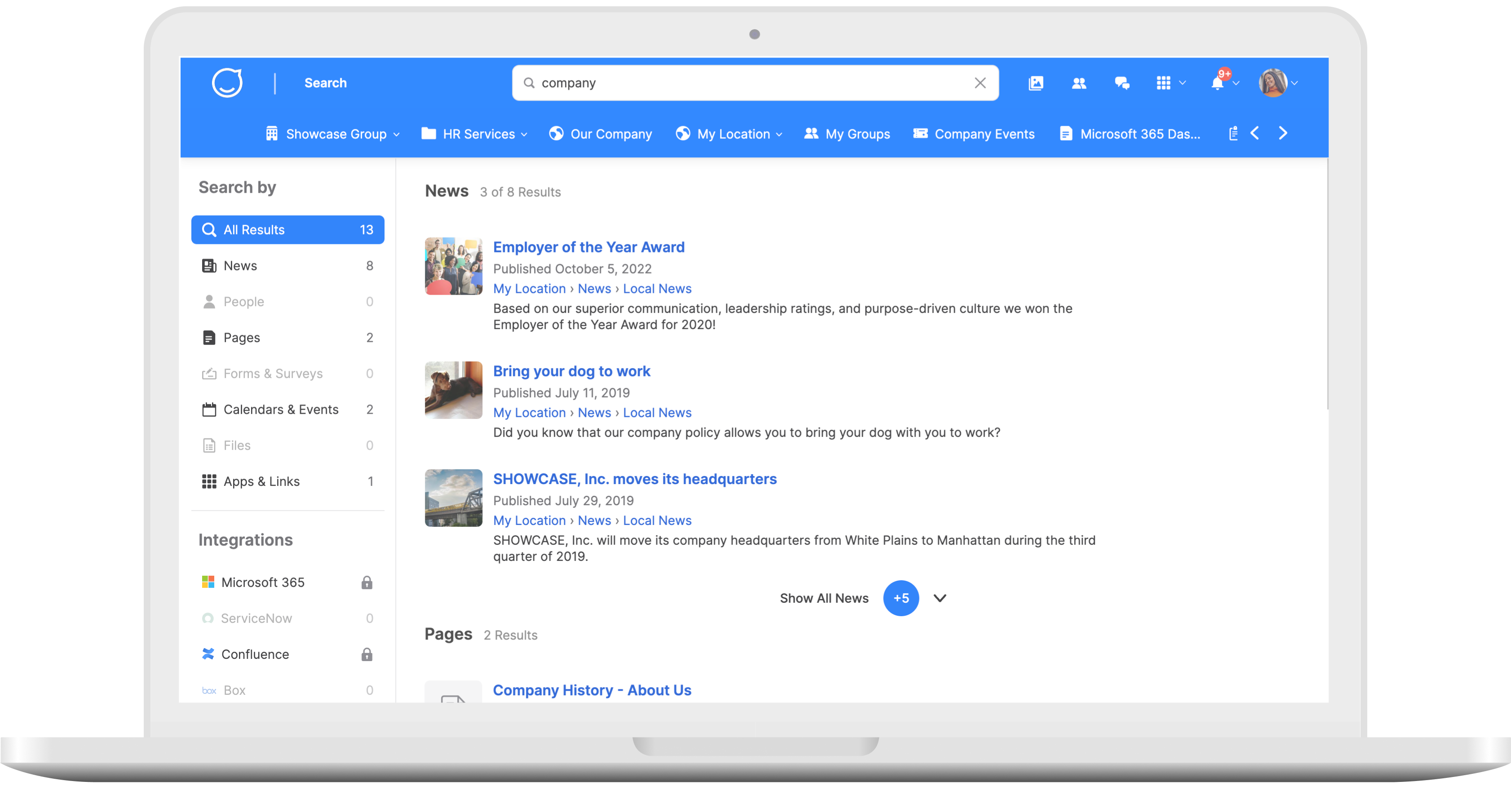
Task: Click the lock icon next to Microsoft 365
Action: (x=367, y=582)
